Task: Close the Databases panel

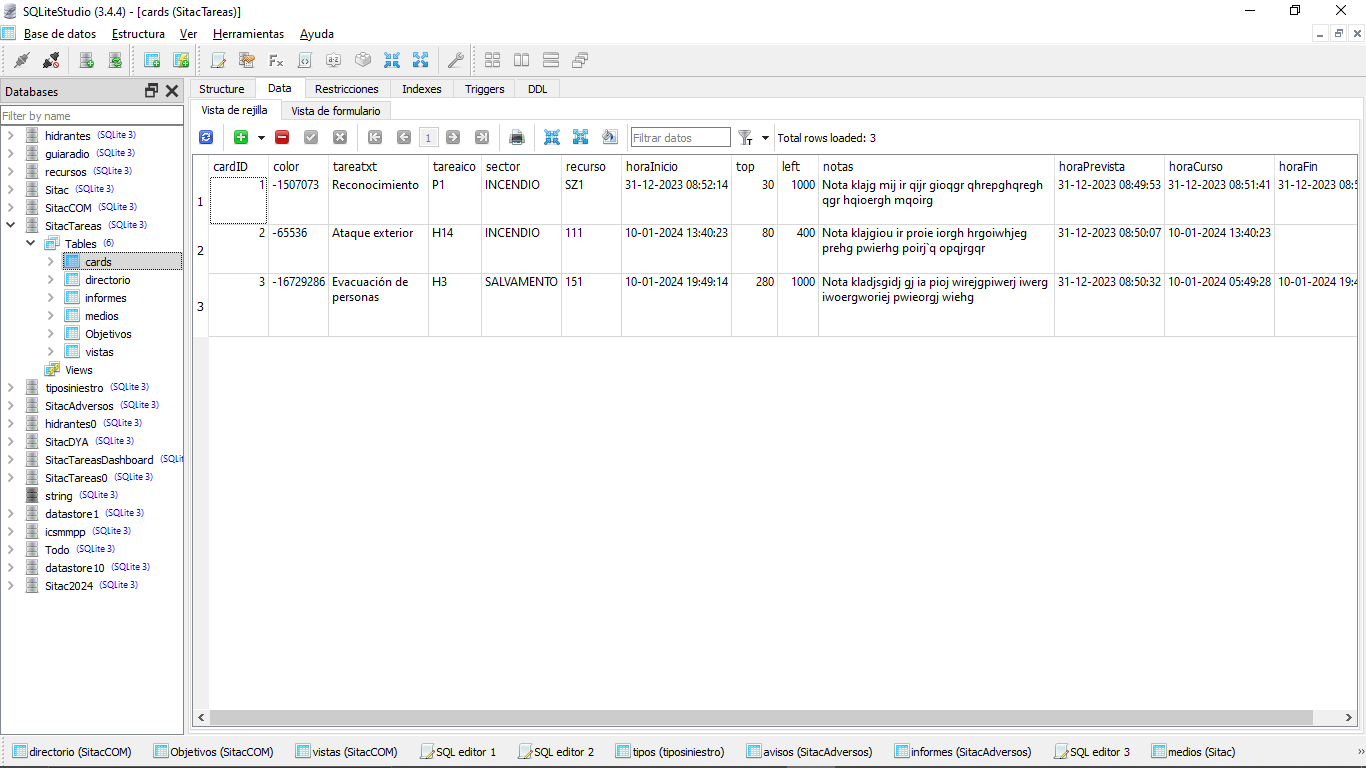Action: click(x=172, y=91)
